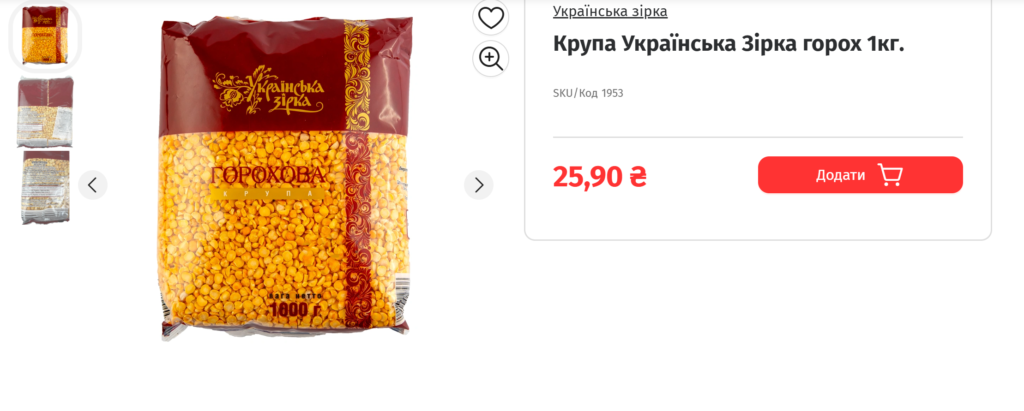Image resolution: width=1024 pixels, height=411 pixels.
Task: Open image zoom with magnifier plus icon
Action: point(490,58)
